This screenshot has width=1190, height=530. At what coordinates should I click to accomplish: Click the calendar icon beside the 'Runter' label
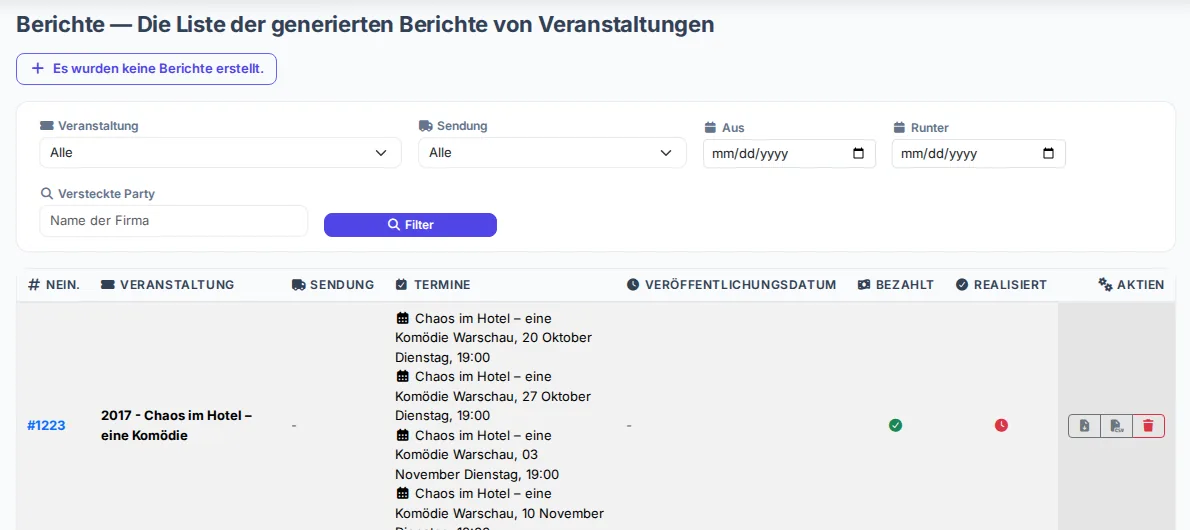(899, 128)
